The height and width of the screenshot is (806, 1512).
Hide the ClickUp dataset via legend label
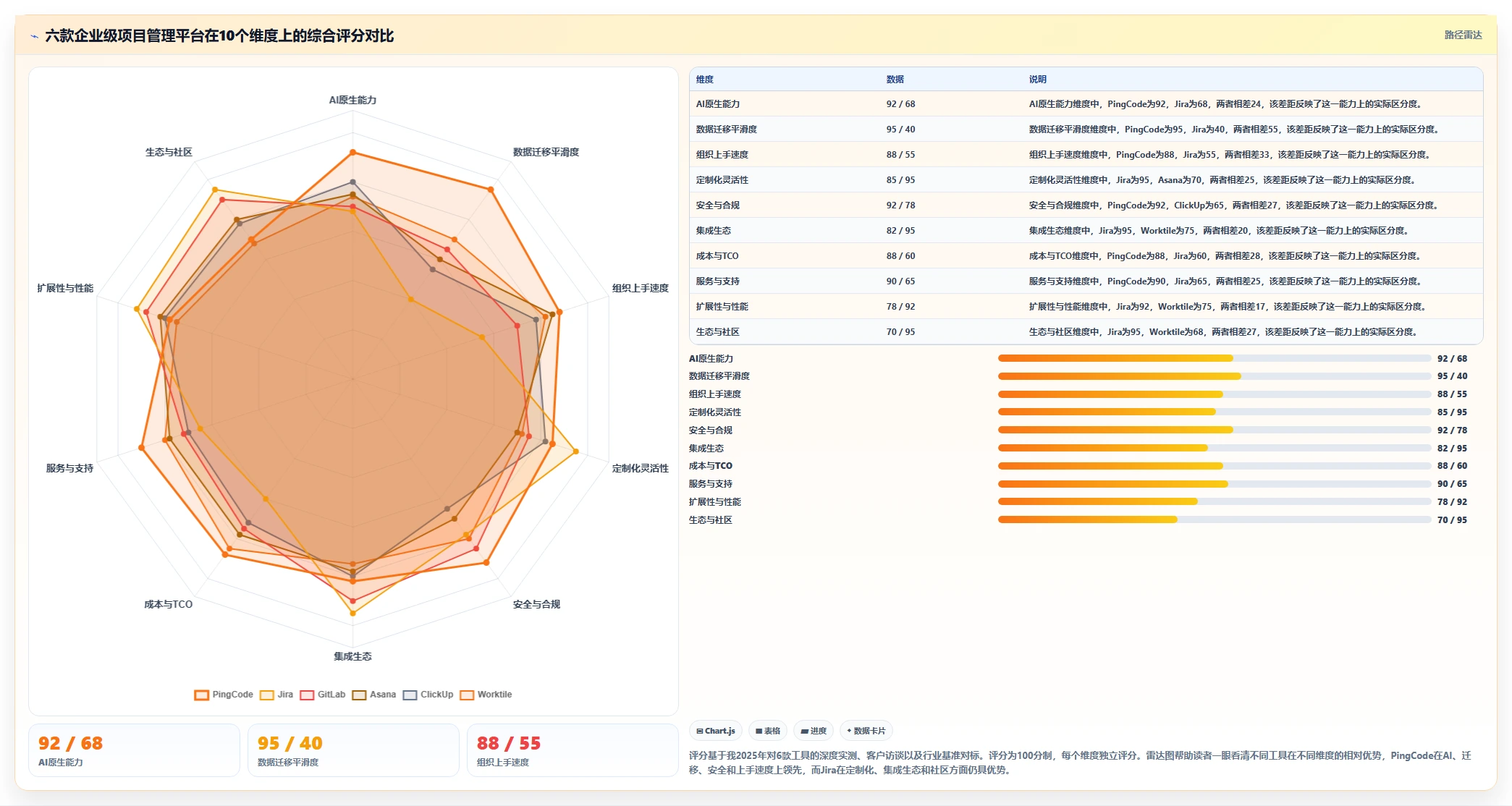[437, 695]
